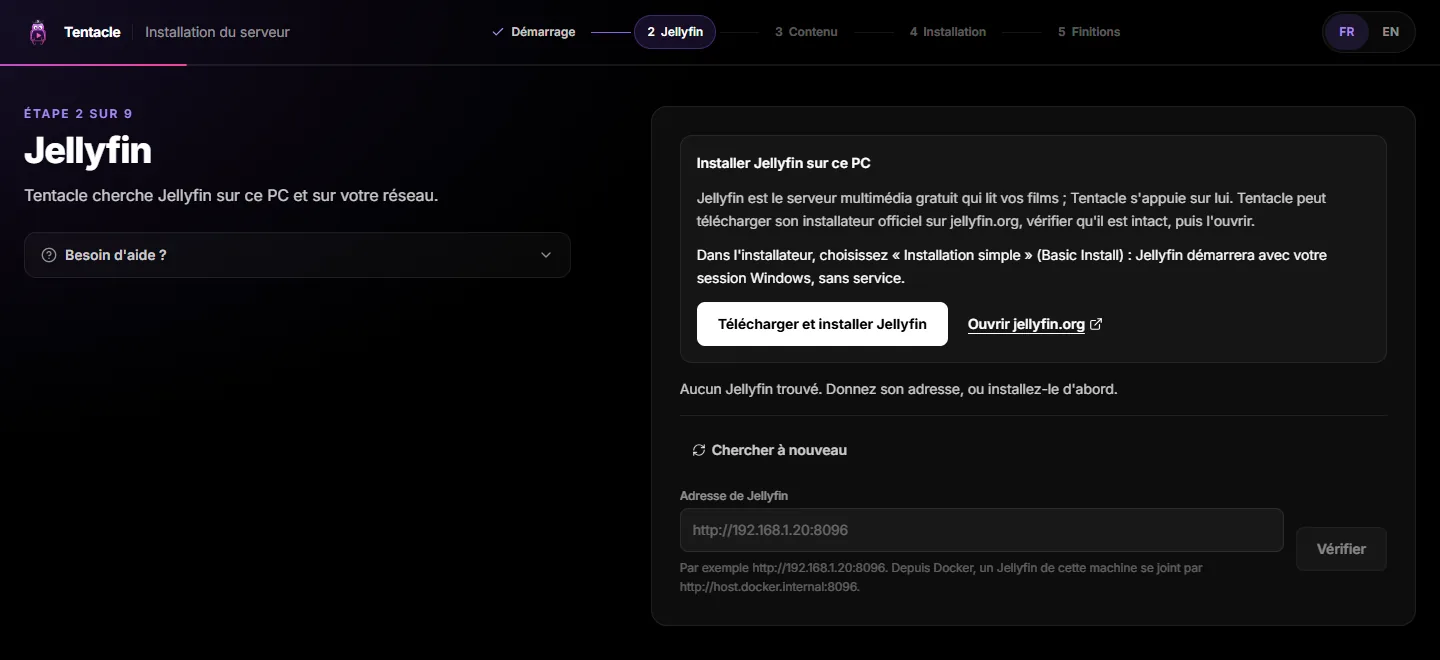Switch language to EN
Viewport: 1440px width, 660px height.
1390,32
